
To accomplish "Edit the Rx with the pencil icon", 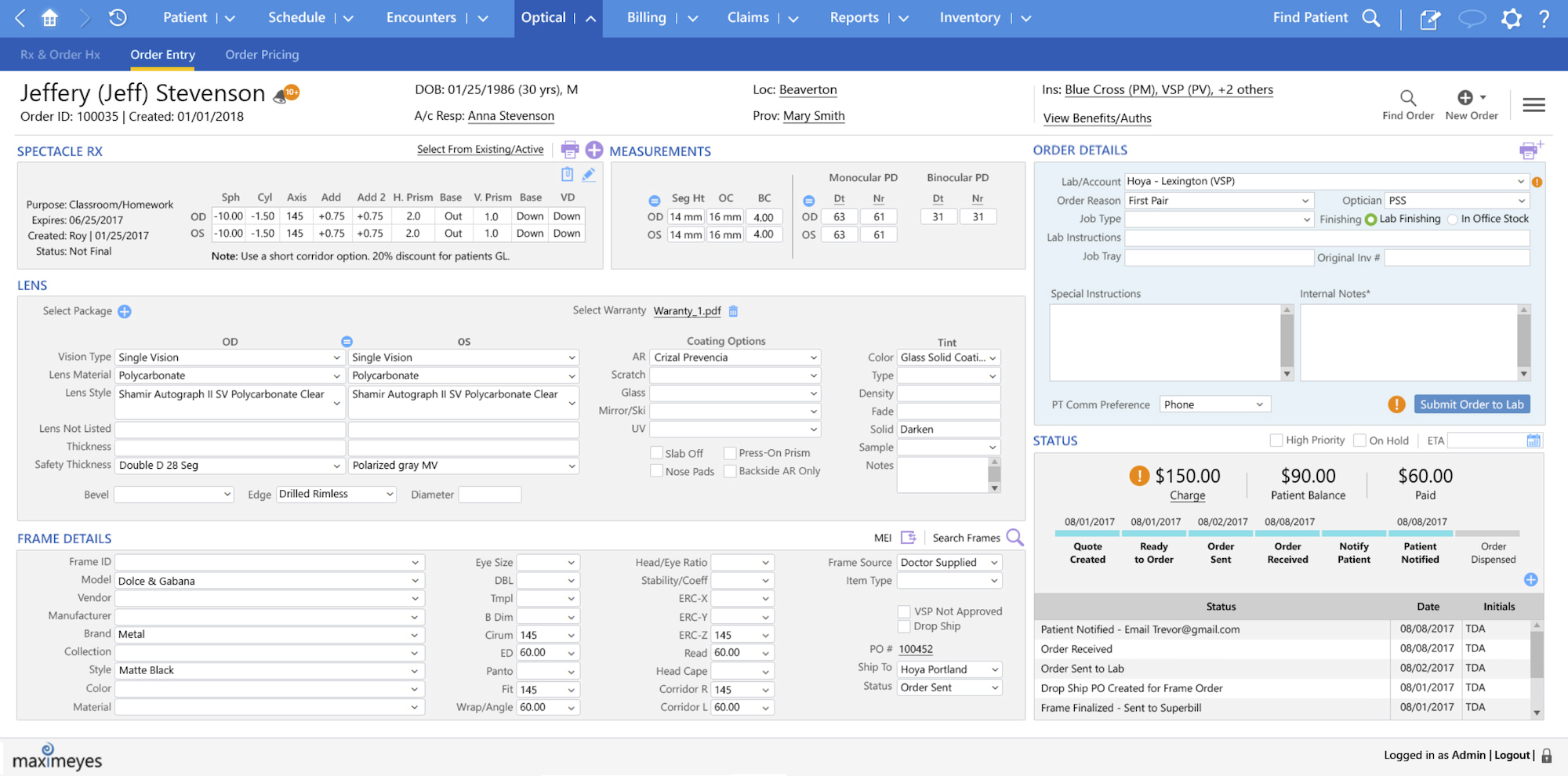I will tap(589, 174).
